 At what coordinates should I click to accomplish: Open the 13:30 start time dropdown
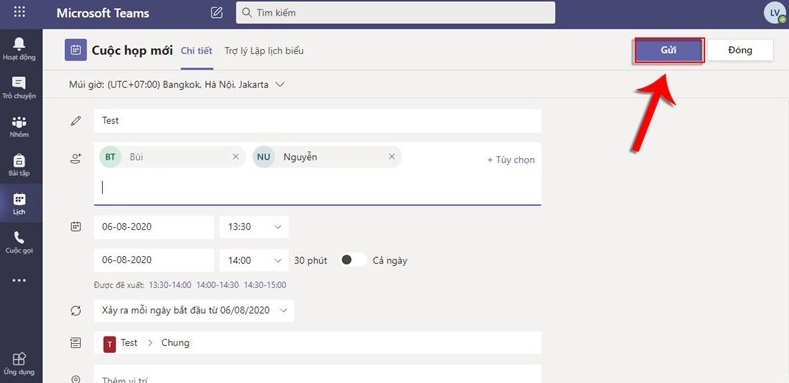(x=254, y=227)
